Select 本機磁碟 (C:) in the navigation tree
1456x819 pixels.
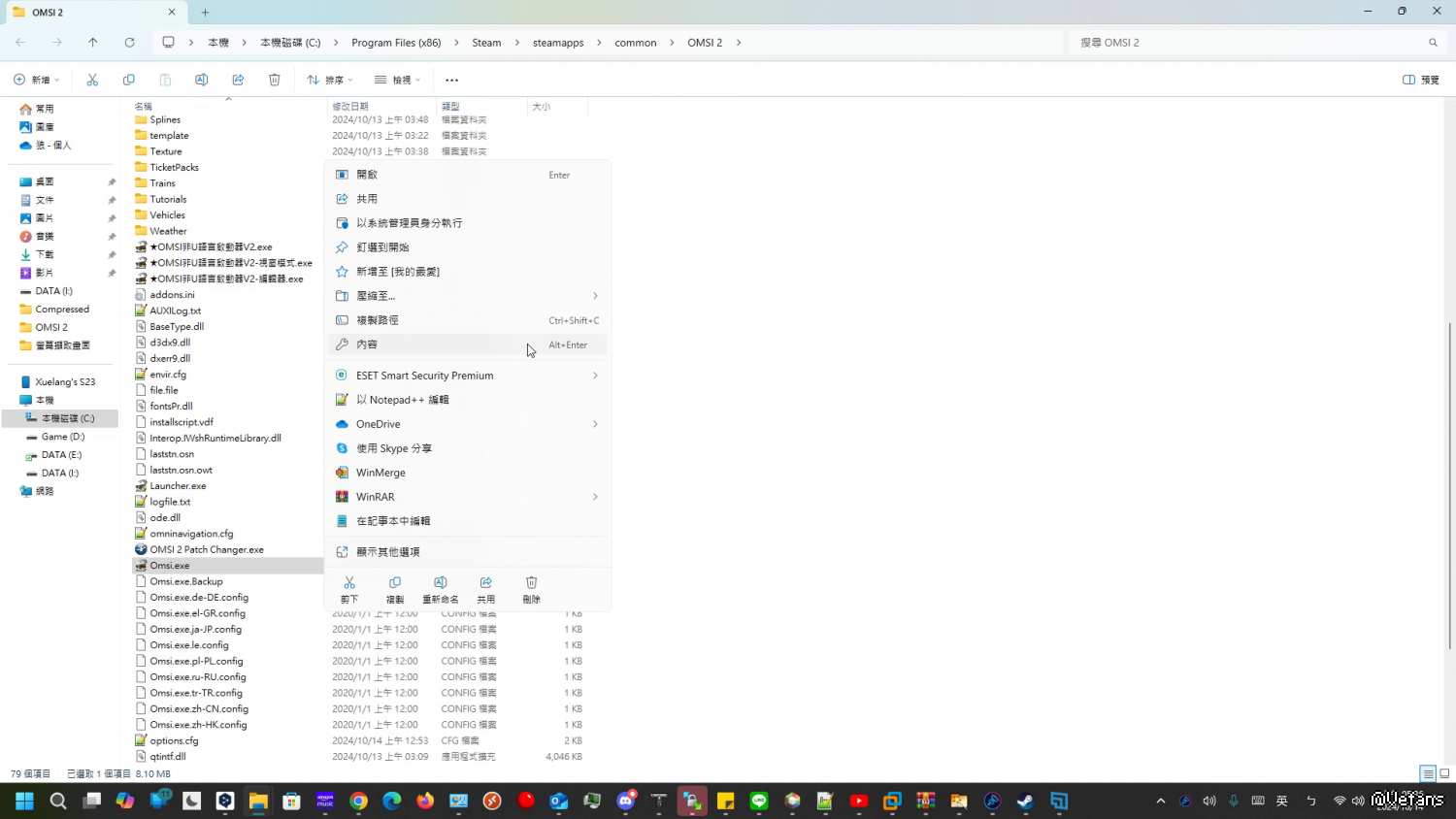point(60,418)
